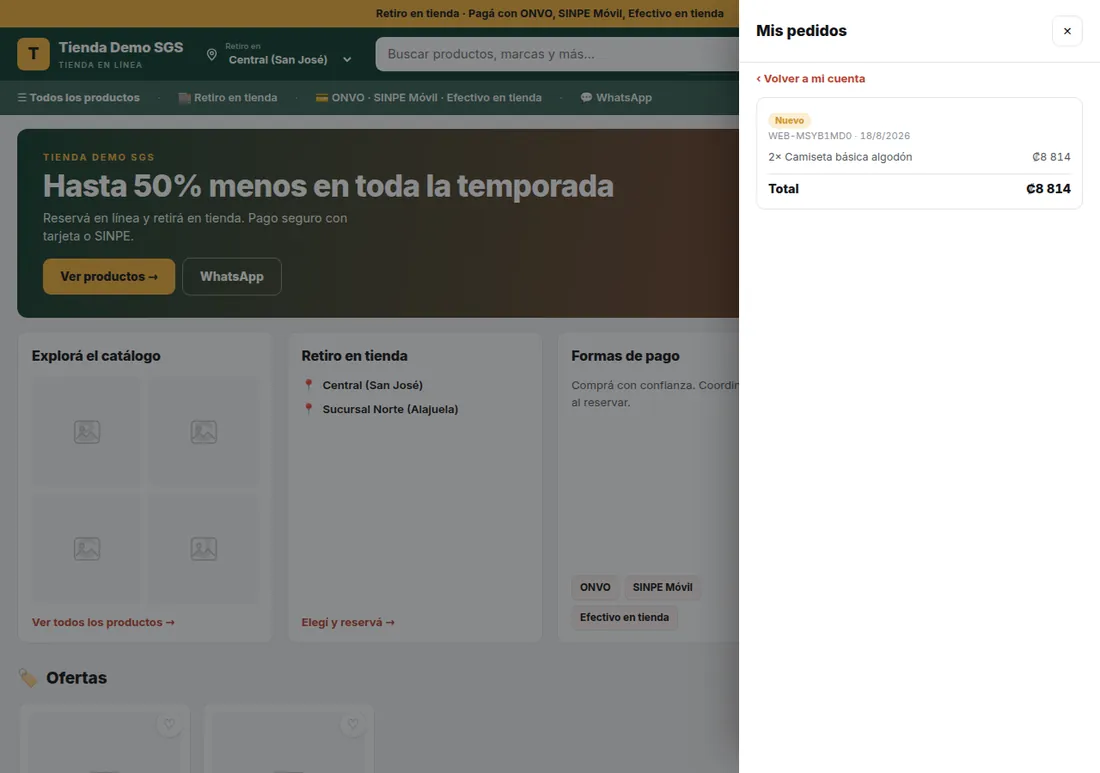Image resolution: width=1100 pixels, height=773 pixels.
Task: Open the top-right catalog thumbnail
Action: [x=203, y=431]
